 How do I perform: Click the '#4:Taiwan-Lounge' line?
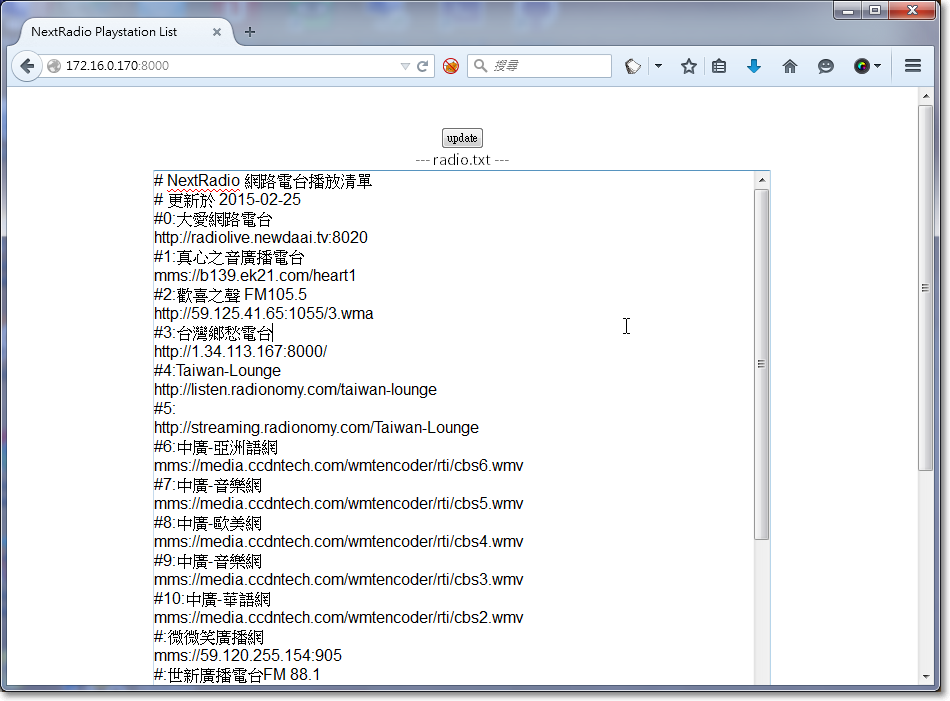(218, 371)
